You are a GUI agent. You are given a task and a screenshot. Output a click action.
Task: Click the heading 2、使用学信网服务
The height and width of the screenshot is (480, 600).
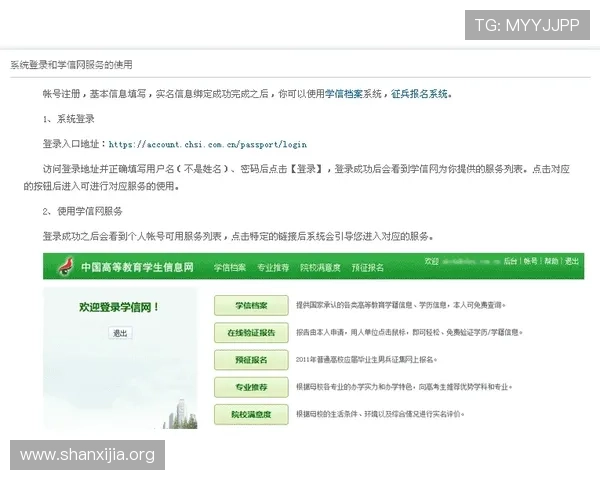coord(83,211)
